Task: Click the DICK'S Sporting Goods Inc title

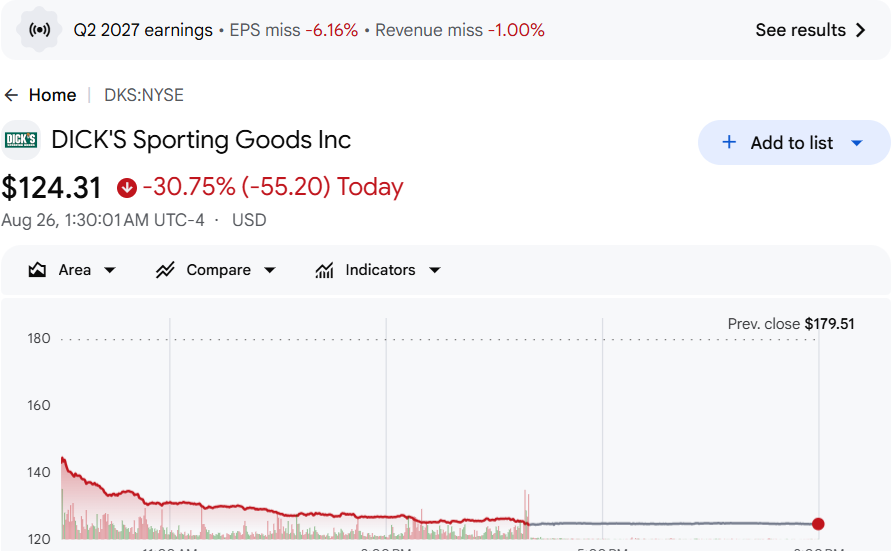Action: [201, 140]
